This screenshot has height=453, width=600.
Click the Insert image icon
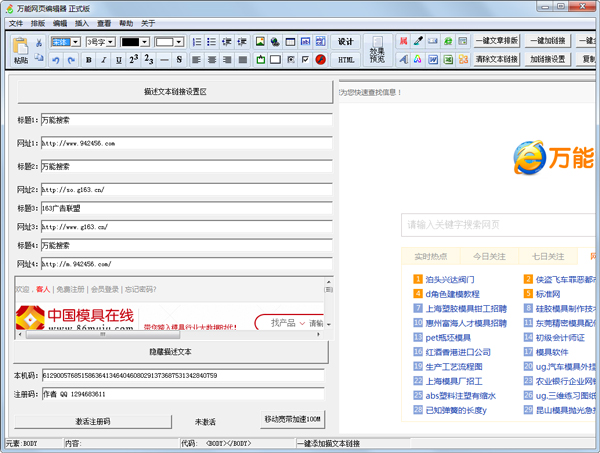tap(260, 41)
